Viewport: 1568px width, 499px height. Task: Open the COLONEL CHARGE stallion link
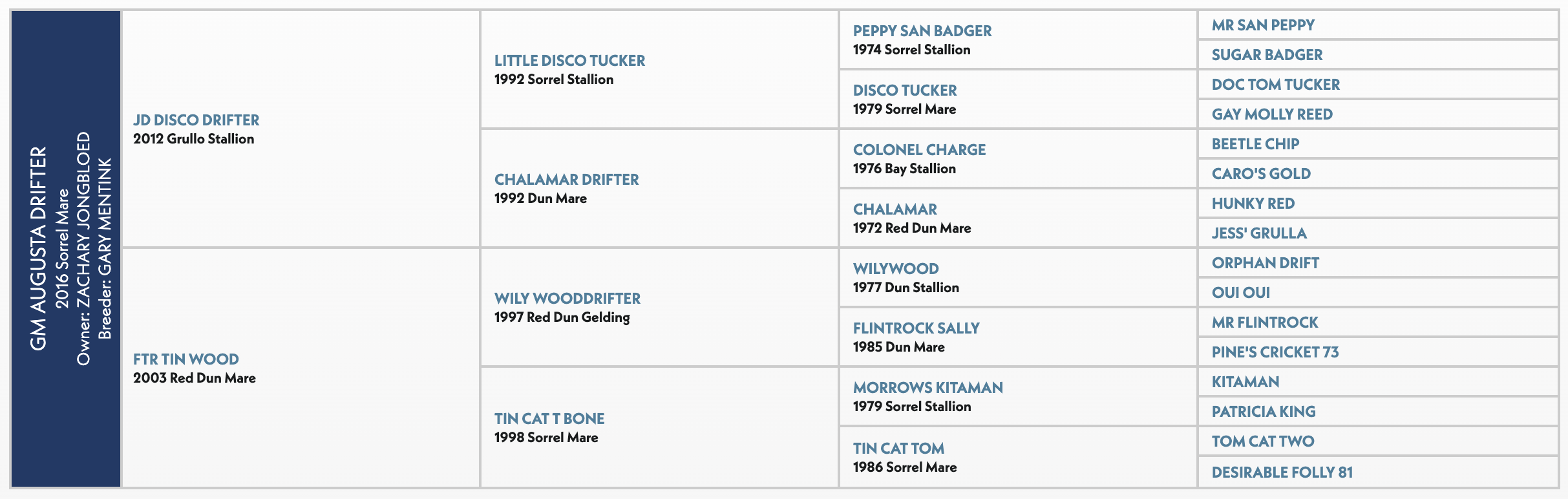tap(919, 150)
